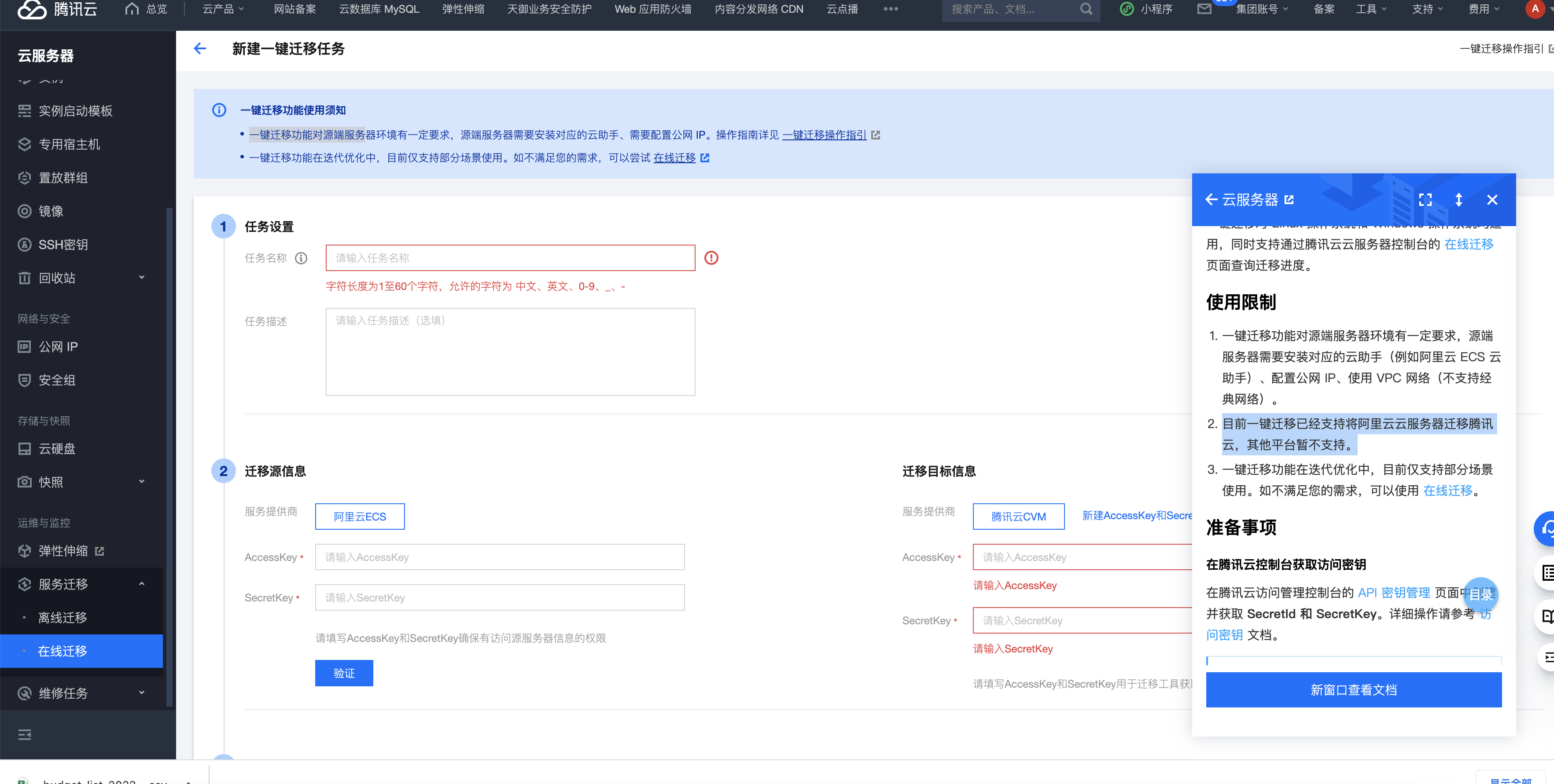1554x784 pixels.
Task: Click the 任务名称 info tooltip icon
Action: coord(301,258)
